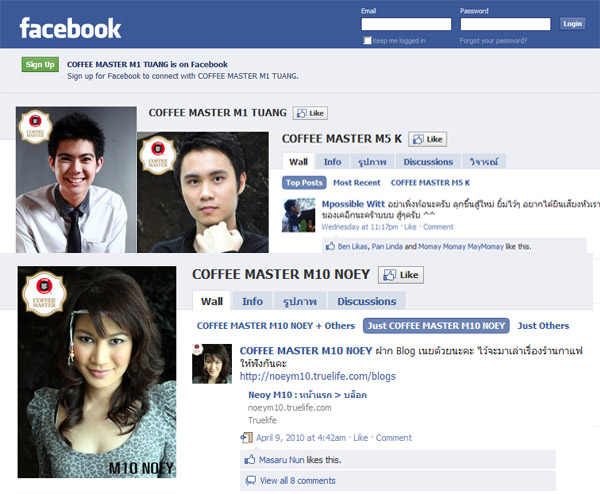Screen dimensions: 600x494
Task: Open noeym10.truelife.com/blogs URL link
Action: point(318,376)
